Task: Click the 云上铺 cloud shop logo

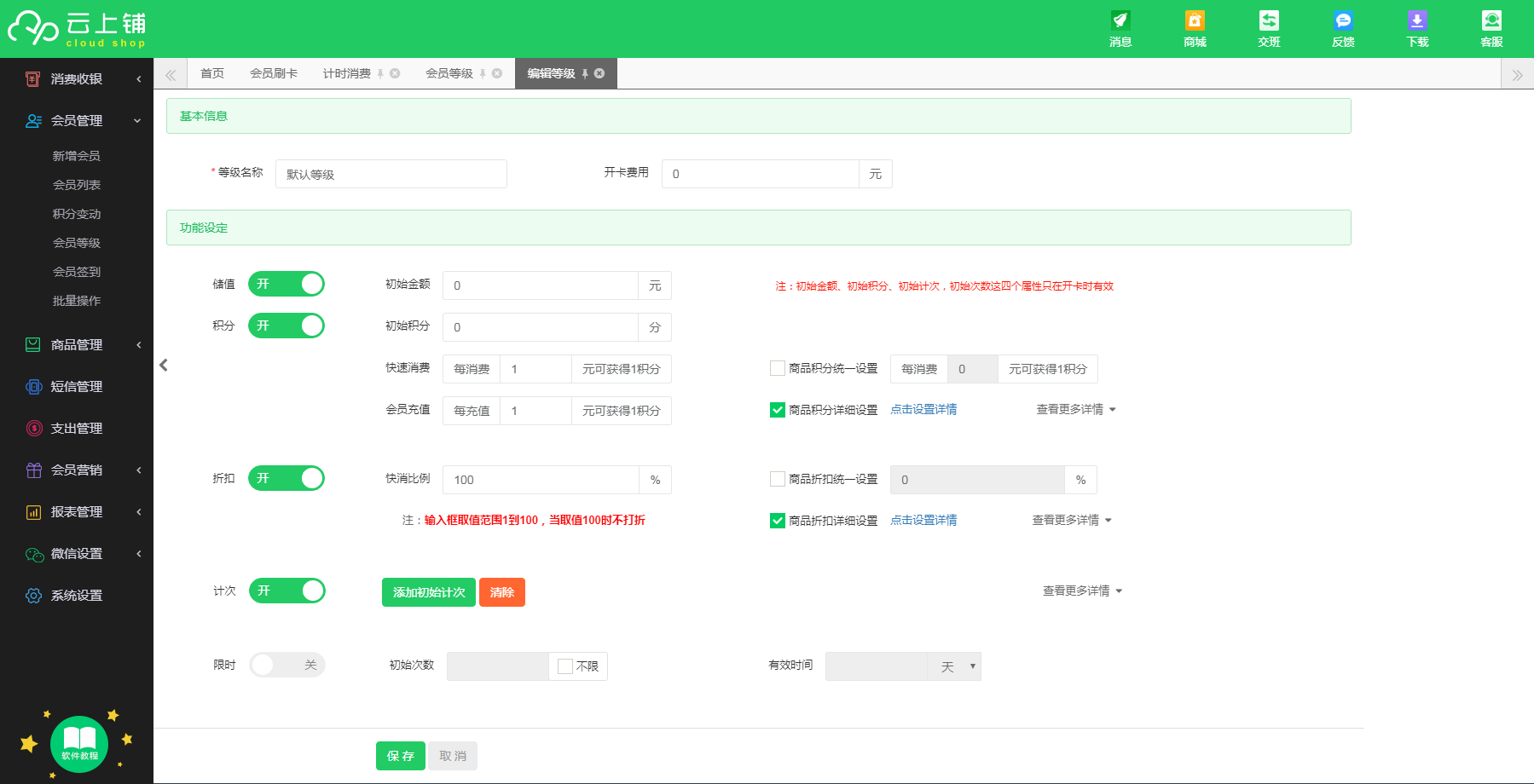Action: [x=77, y=29]
